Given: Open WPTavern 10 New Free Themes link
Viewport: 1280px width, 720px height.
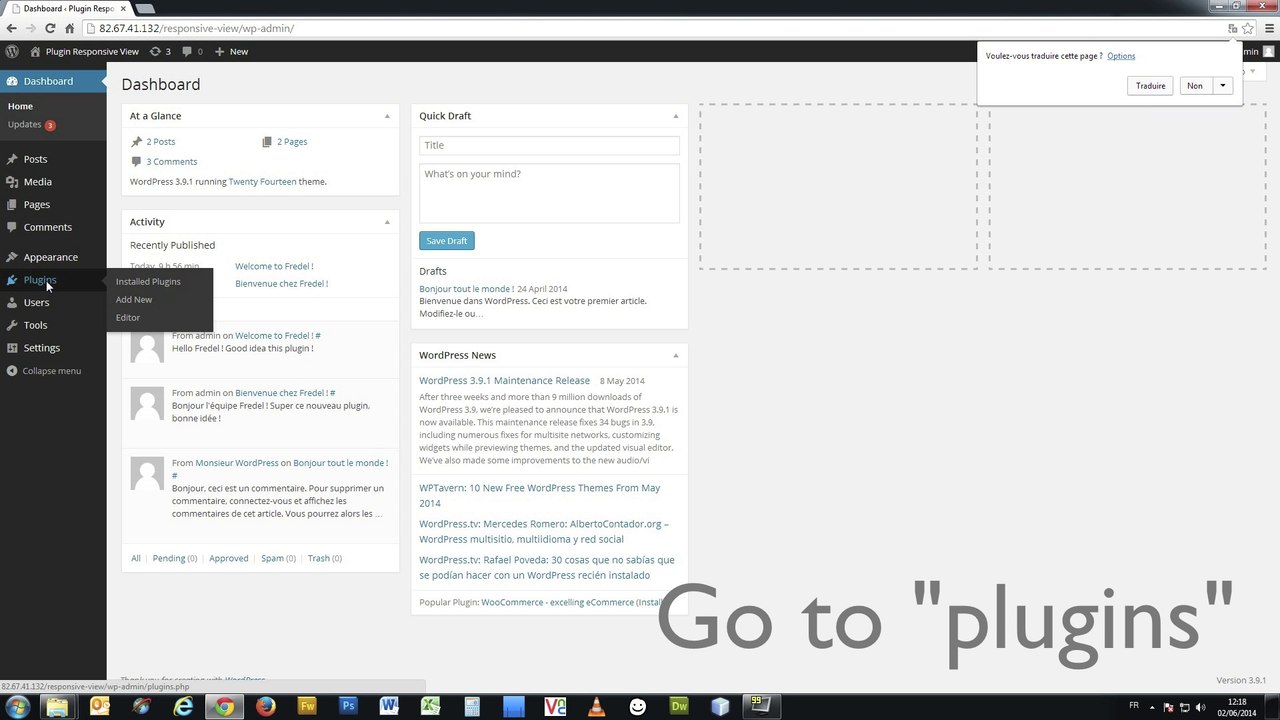Looking at the screenshot, I should coord(540,496).
